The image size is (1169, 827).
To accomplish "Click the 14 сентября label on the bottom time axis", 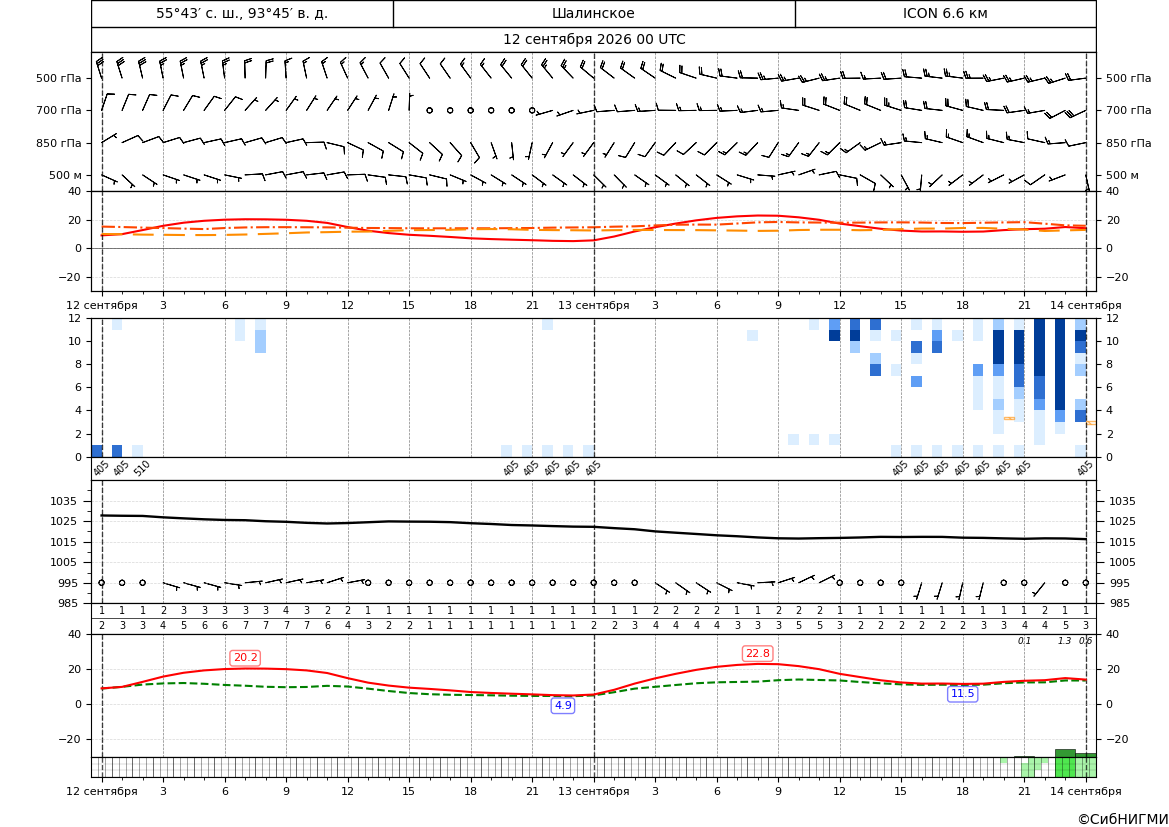I will [1086, 791].
